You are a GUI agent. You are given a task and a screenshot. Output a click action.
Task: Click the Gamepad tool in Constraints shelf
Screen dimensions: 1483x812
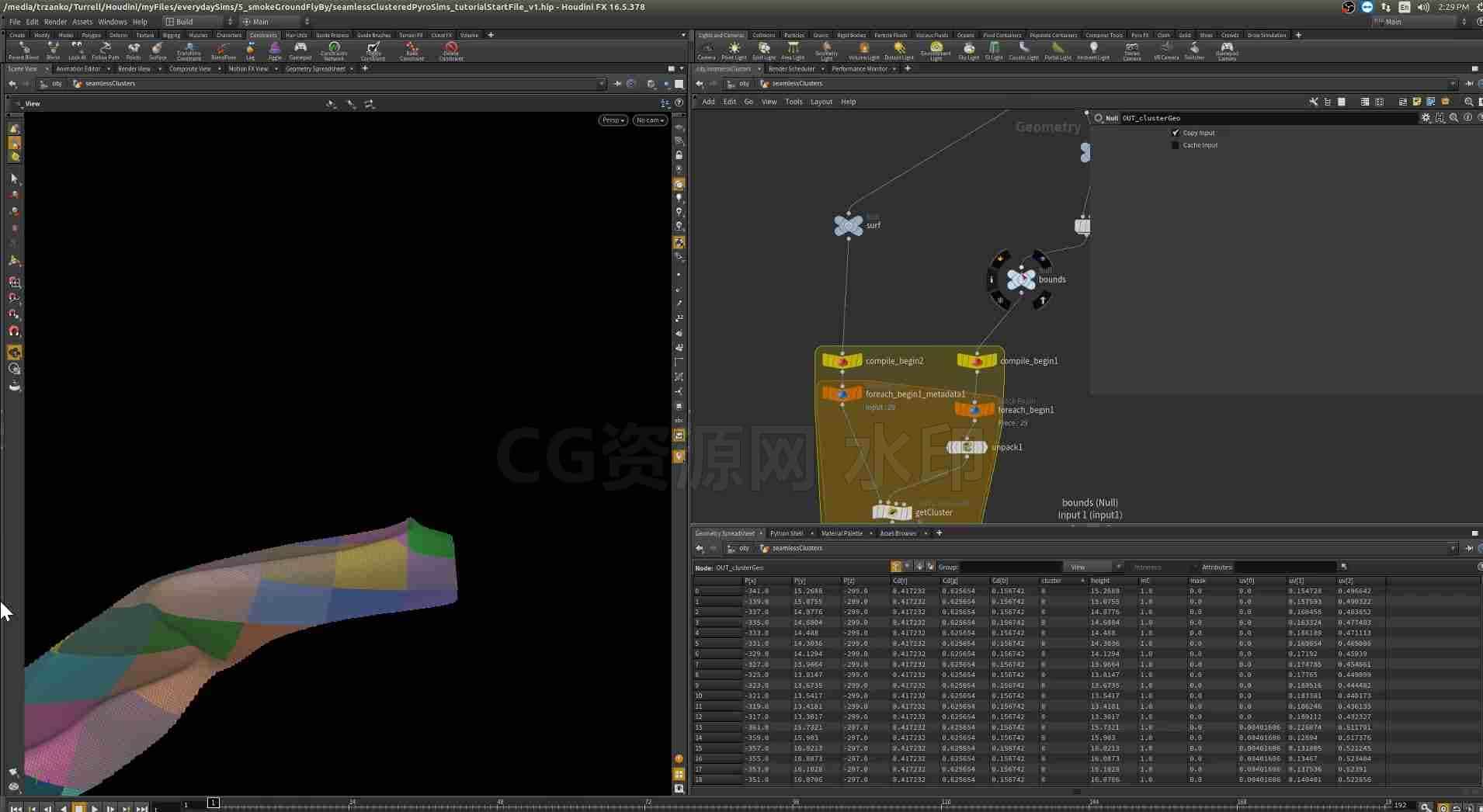point(300,51)
